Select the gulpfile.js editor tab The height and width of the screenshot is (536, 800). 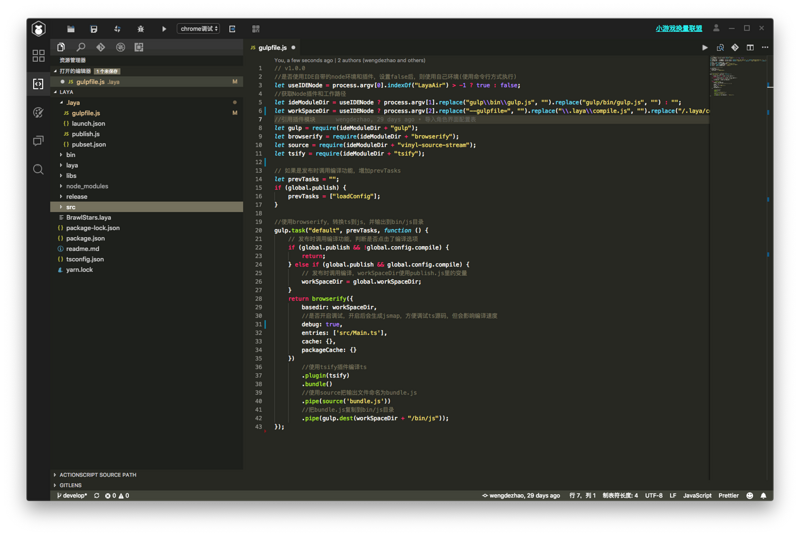[x=272, y=47]
